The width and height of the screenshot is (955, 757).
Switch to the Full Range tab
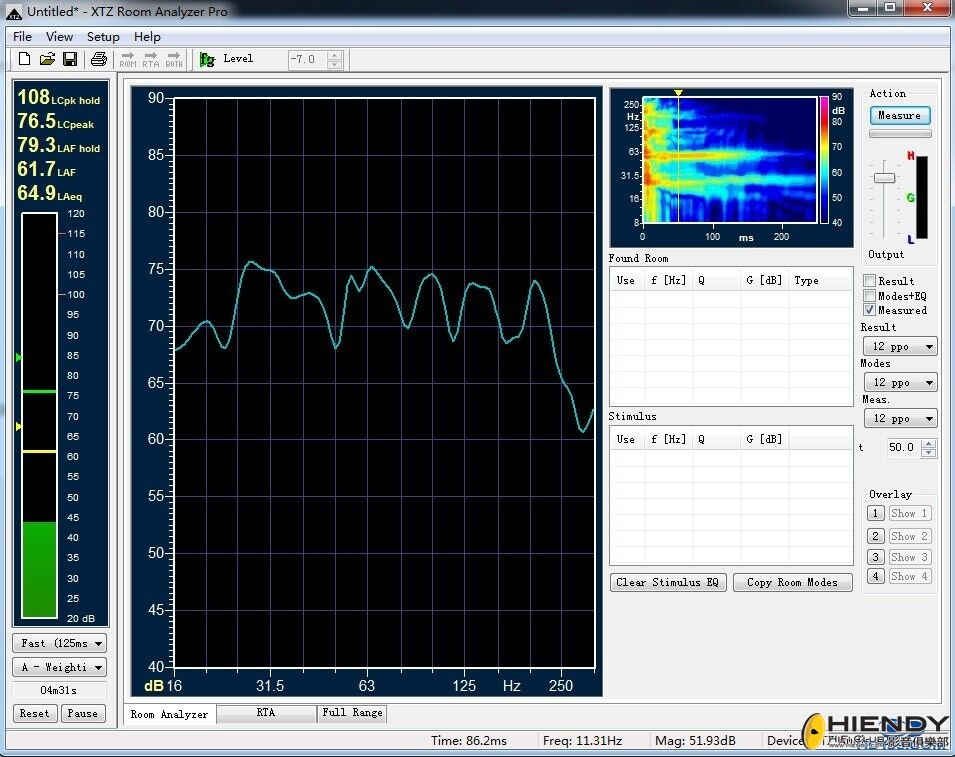tap(352, 713)
